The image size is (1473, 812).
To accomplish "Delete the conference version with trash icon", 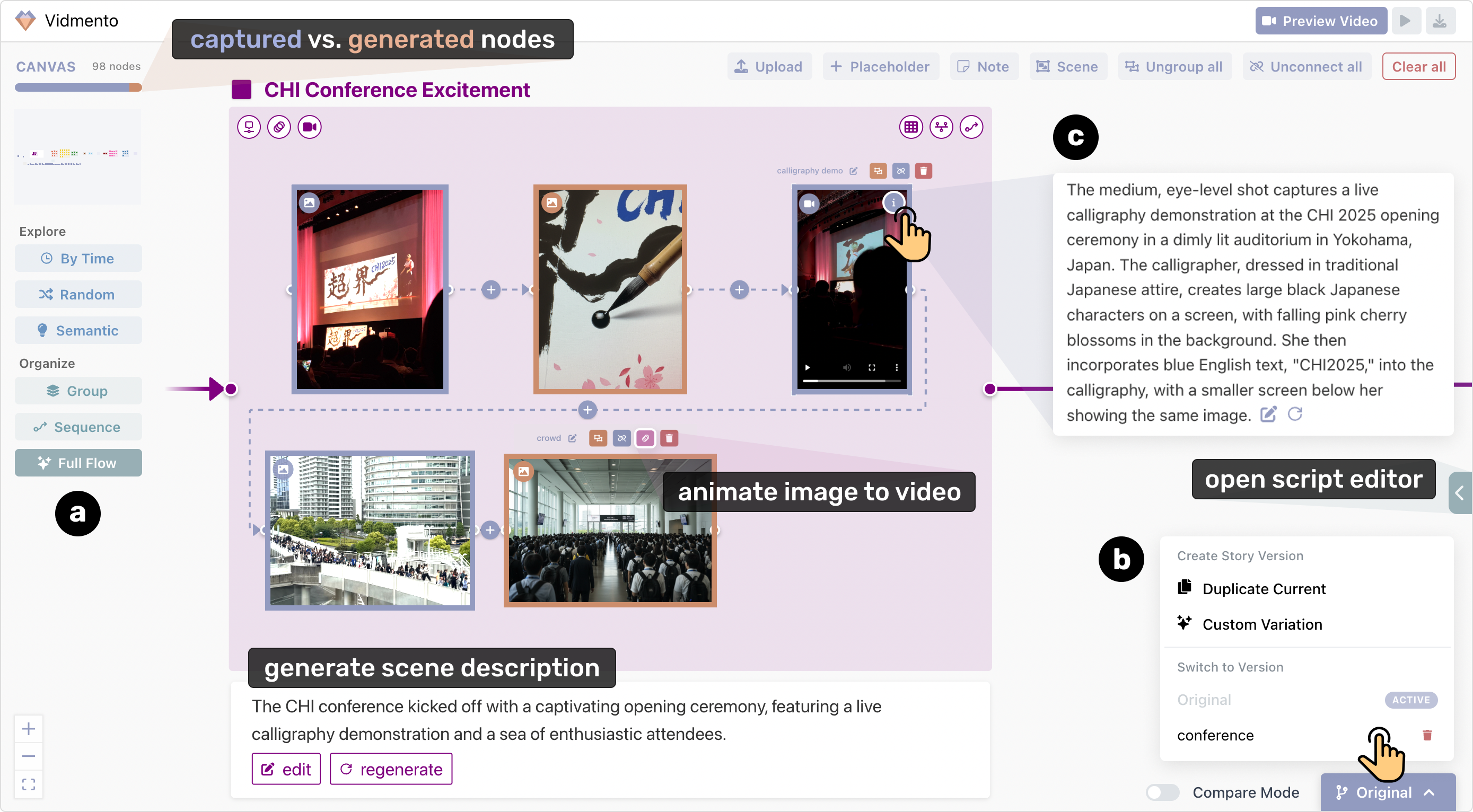I will tap(1427, 735).
